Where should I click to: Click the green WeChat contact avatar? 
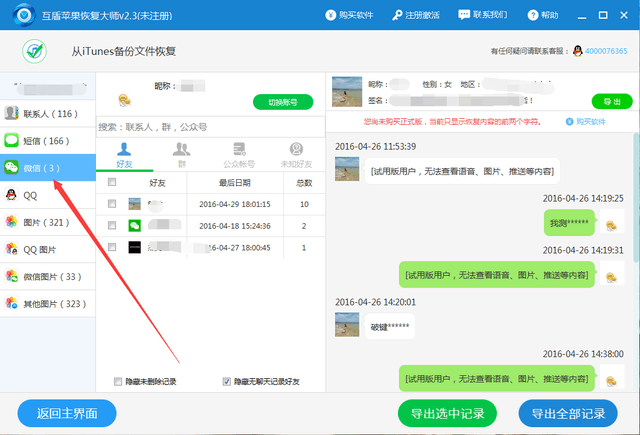(x=134, y=225)
